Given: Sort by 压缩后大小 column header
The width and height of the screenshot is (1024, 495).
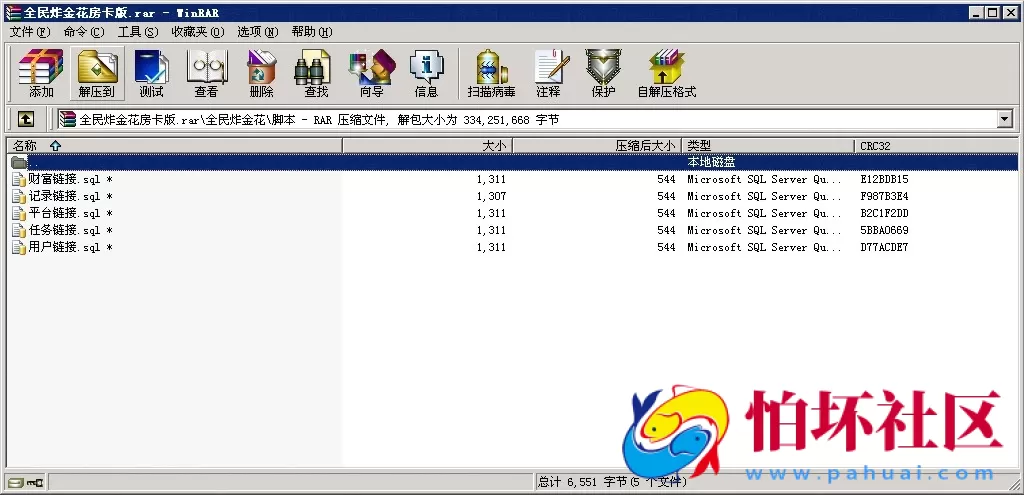Looking at the screenshot, I should pyautogui.click(x=598, y=146).
